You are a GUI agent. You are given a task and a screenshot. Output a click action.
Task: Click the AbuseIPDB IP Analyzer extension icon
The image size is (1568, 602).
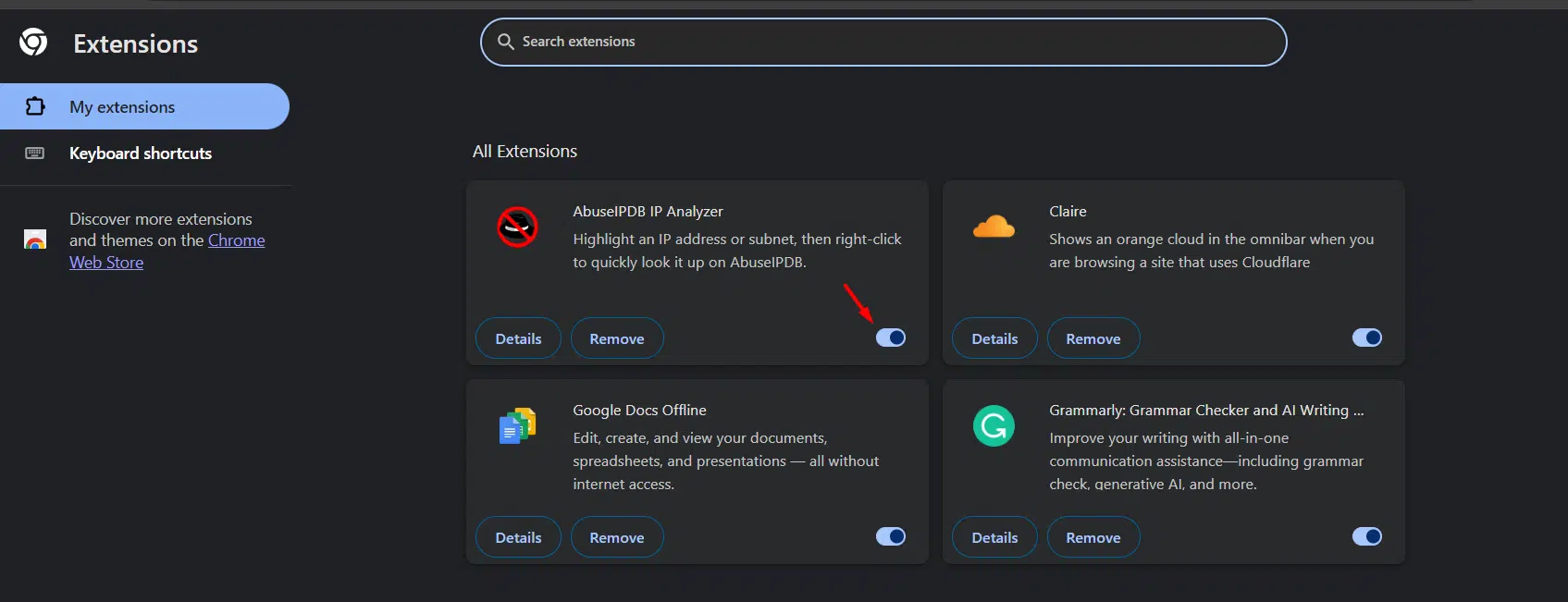[x=517, y=227]
